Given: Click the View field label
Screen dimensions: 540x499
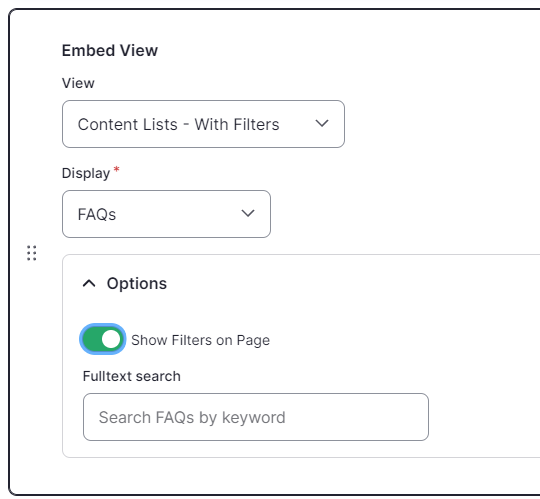Looking at the screenshot, I should point(78,83).
